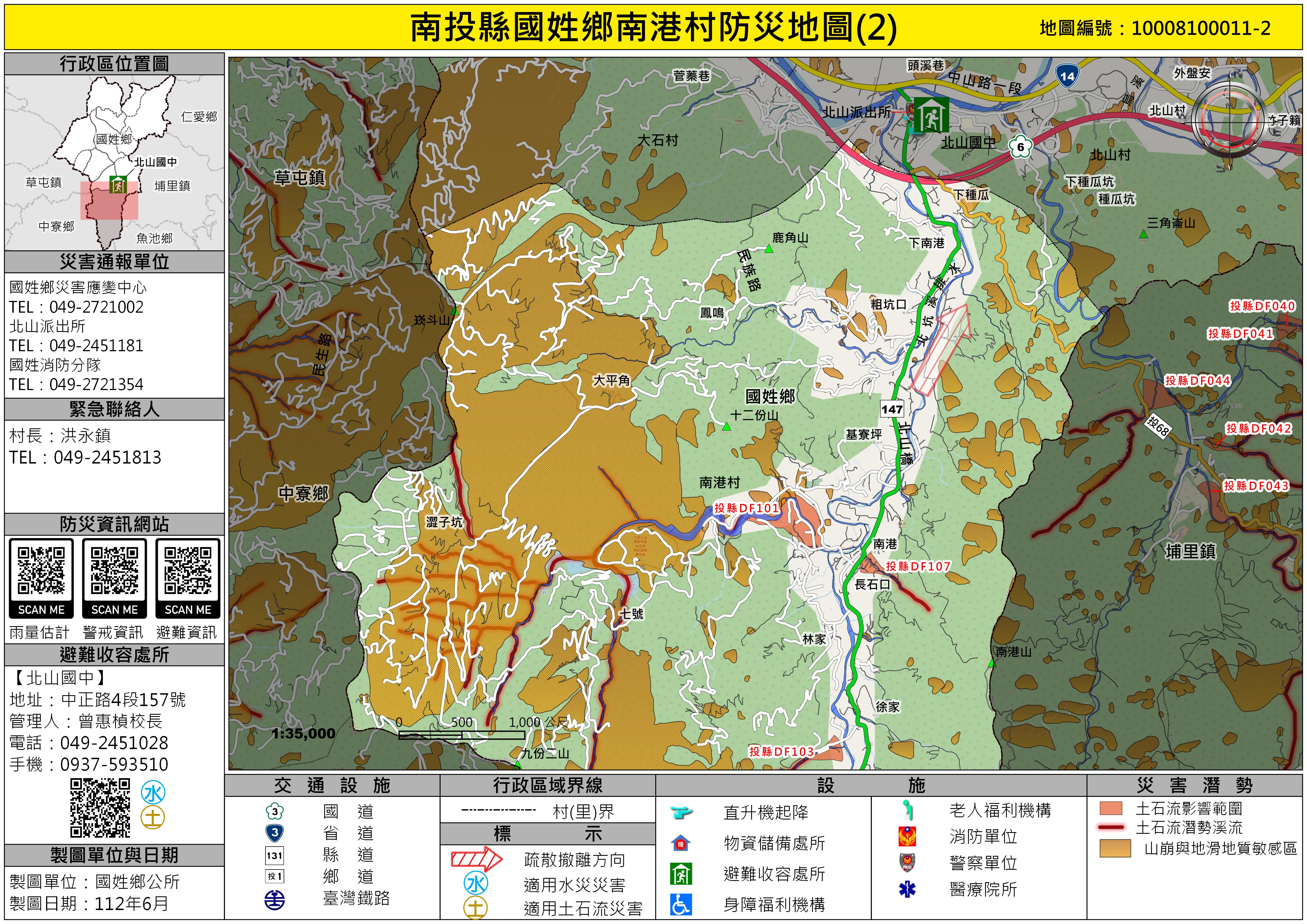Image resolution: width=1307 pixels, height=924 pixels.
Task: Click the green evacuation shelter icon on the map
Action: click(x=931, y=115)
